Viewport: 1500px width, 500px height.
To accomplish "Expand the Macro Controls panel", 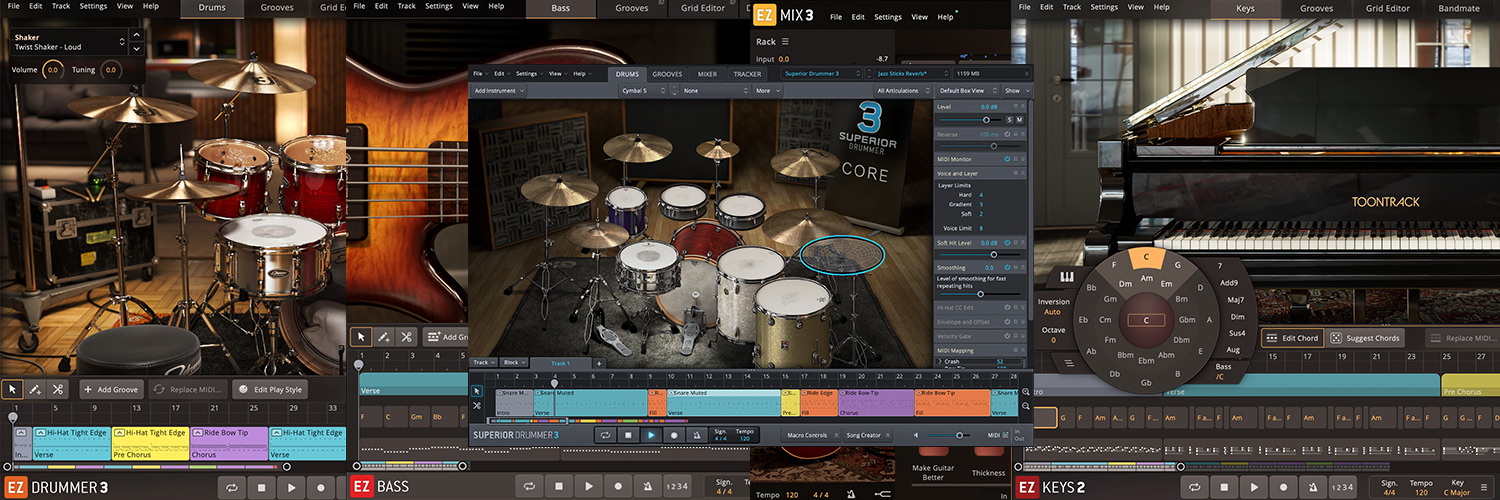I will [x=811, y=435].
